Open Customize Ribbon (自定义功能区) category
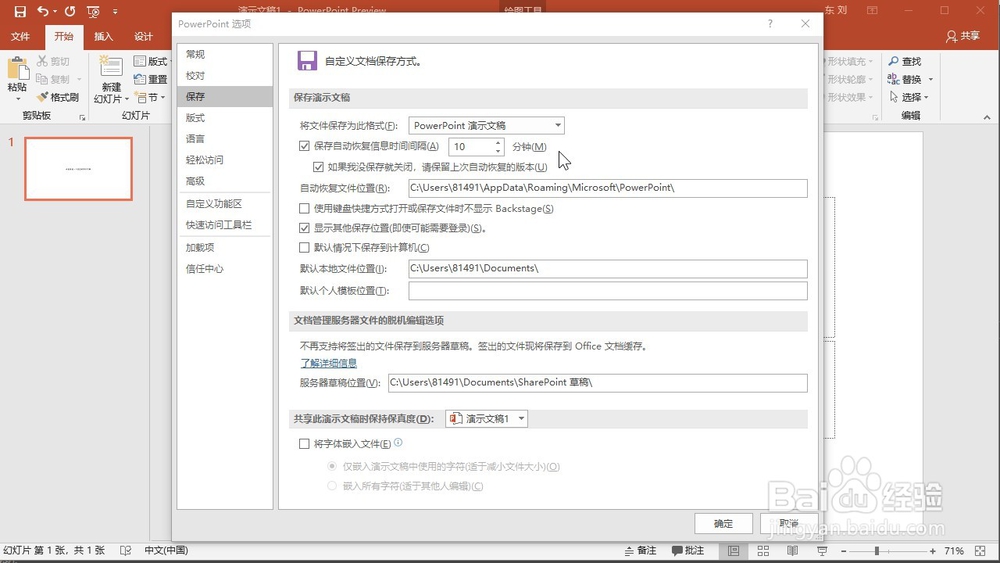Screen dimensions: 1000x563 pos(224,203)
